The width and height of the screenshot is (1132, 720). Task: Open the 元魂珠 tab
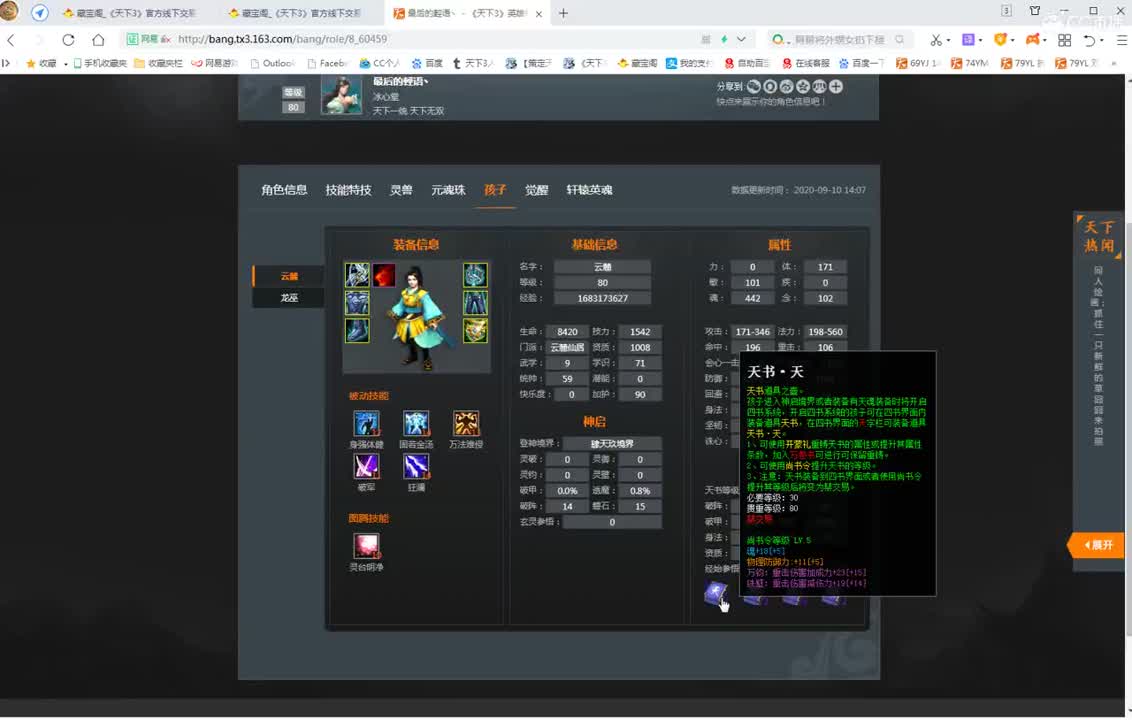point(447,191)
